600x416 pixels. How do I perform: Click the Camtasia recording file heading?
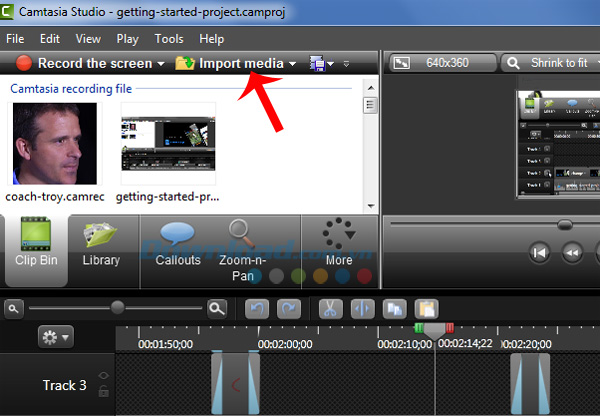point(71,89)
